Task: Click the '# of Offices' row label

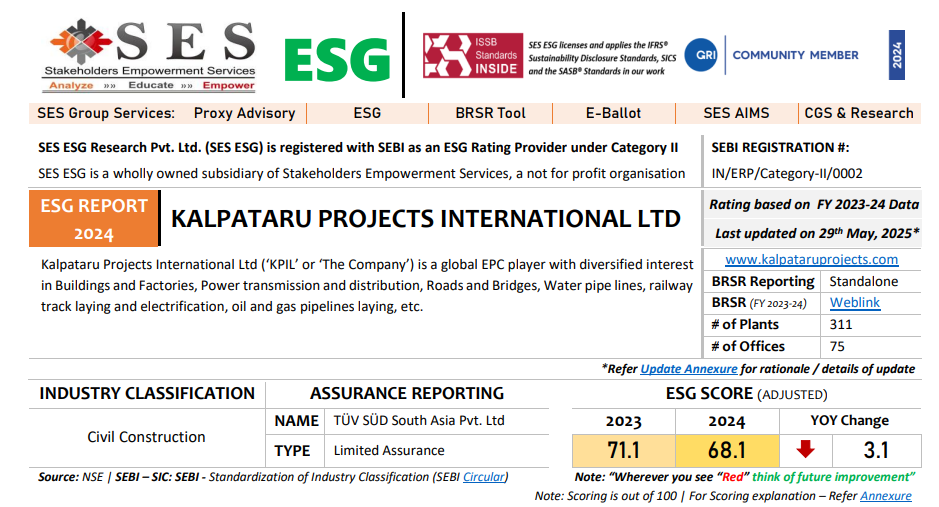Action: click(748, 347)
